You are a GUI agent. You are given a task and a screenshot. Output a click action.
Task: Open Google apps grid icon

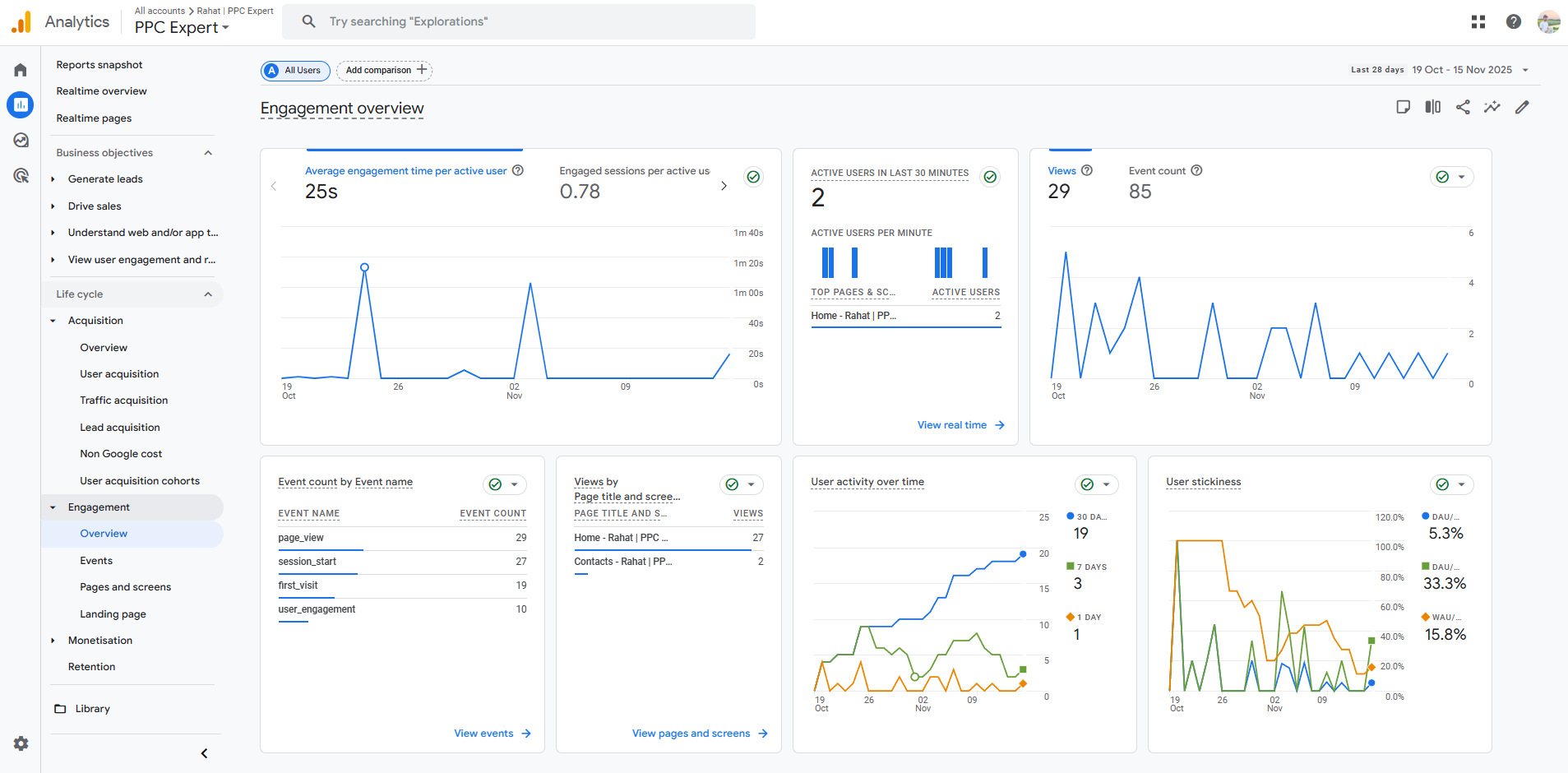pos(1478,22)
